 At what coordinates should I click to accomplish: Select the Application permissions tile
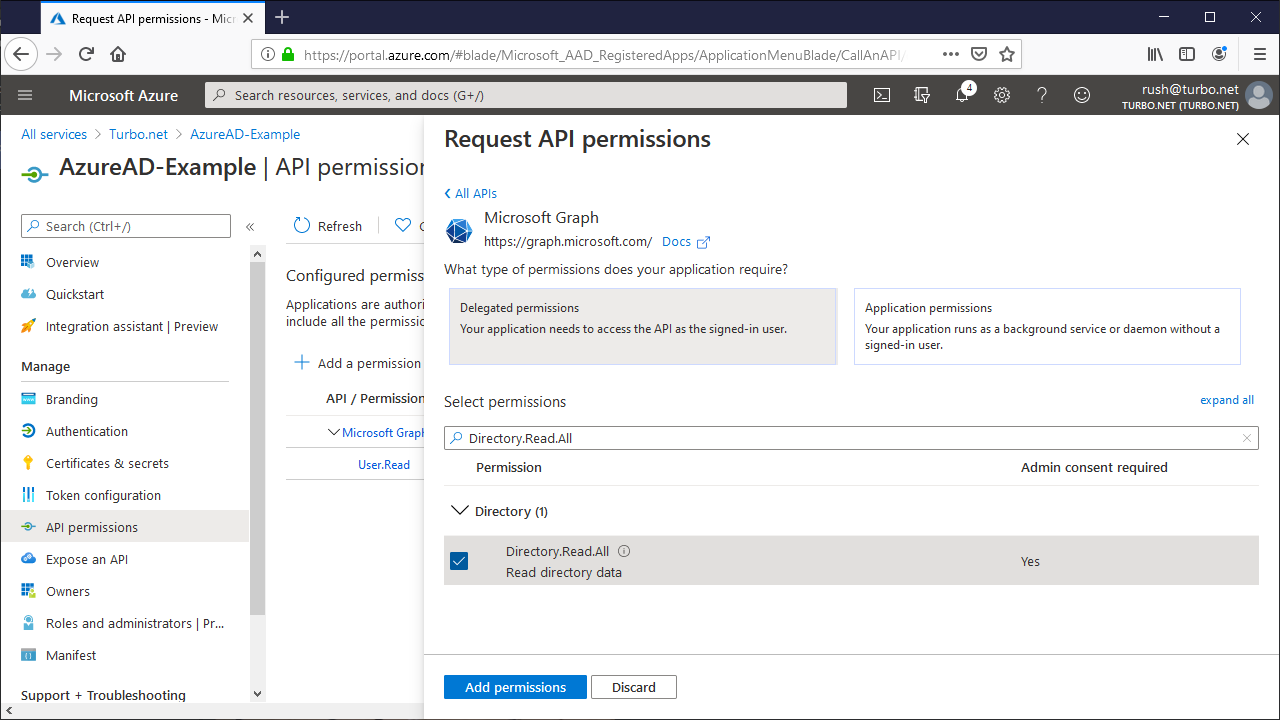tap(1047, 326)
